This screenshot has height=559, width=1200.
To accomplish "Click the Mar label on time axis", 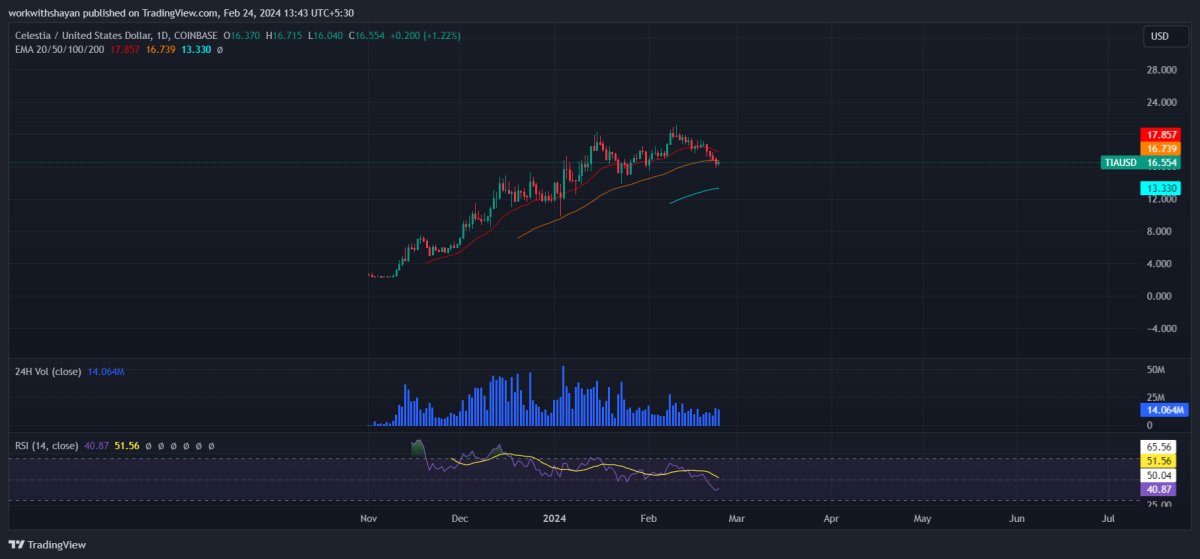I will point(736,519).
